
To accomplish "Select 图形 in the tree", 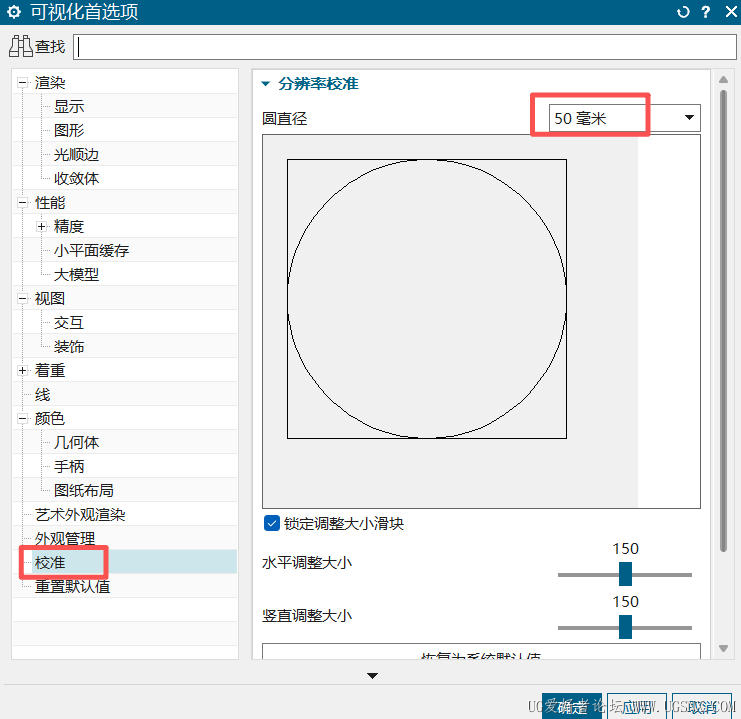I will coord(69,130).
